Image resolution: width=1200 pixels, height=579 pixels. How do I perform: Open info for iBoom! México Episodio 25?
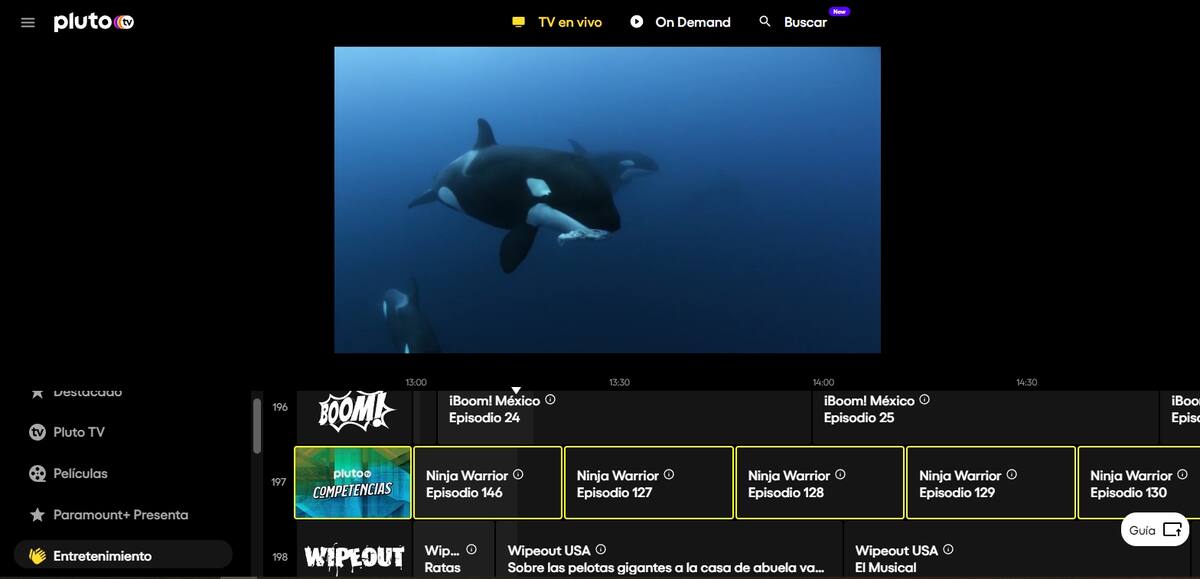coord(925,400)
